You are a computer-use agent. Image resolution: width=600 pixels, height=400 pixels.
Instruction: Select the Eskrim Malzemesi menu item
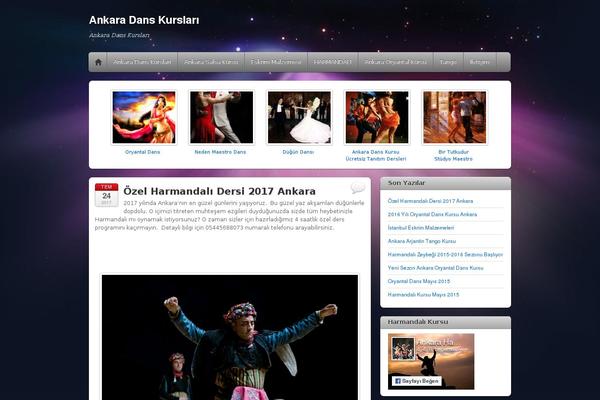(x=276, y=62)
